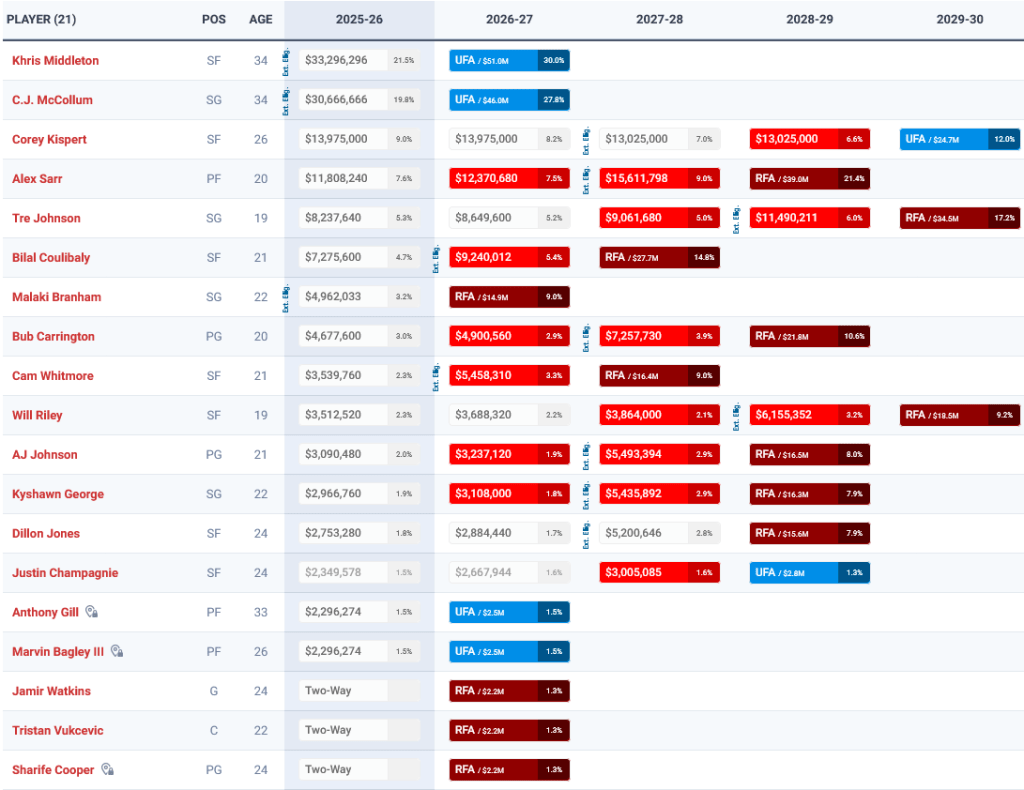Image resolution: width=1024 pixels, height=790 pixels.
Task: Click Dillon Jones's Ext. Elig. marker
Action: (x=587, y=533)
